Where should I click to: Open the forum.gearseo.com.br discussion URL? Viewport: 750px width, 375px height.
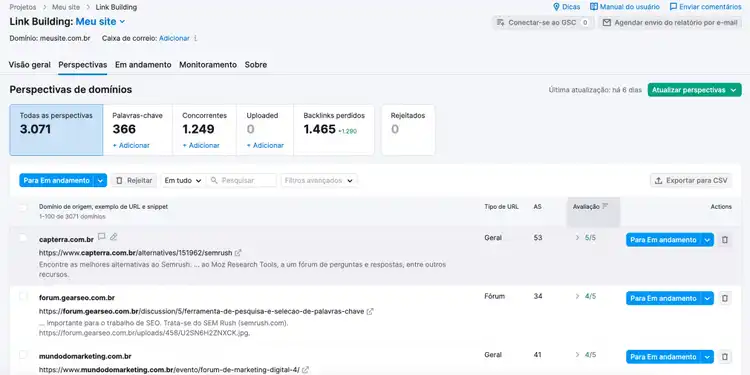tap(201, 311)
